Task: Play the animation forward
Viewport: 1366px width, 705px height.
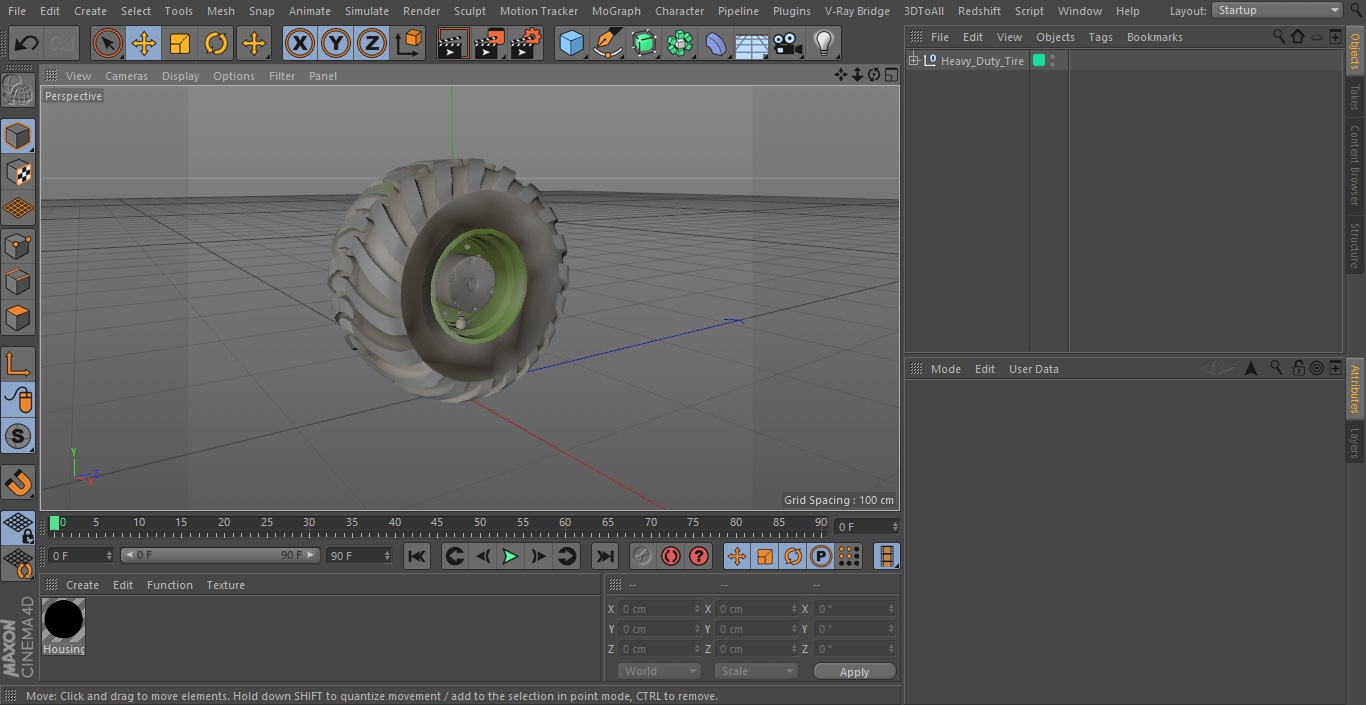Action: tap(510, 556)
